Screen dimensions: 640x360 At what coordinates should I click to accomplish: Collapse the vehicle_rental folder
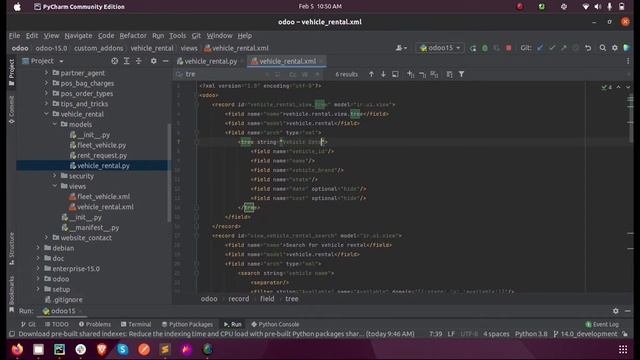(x=47, y=114)
